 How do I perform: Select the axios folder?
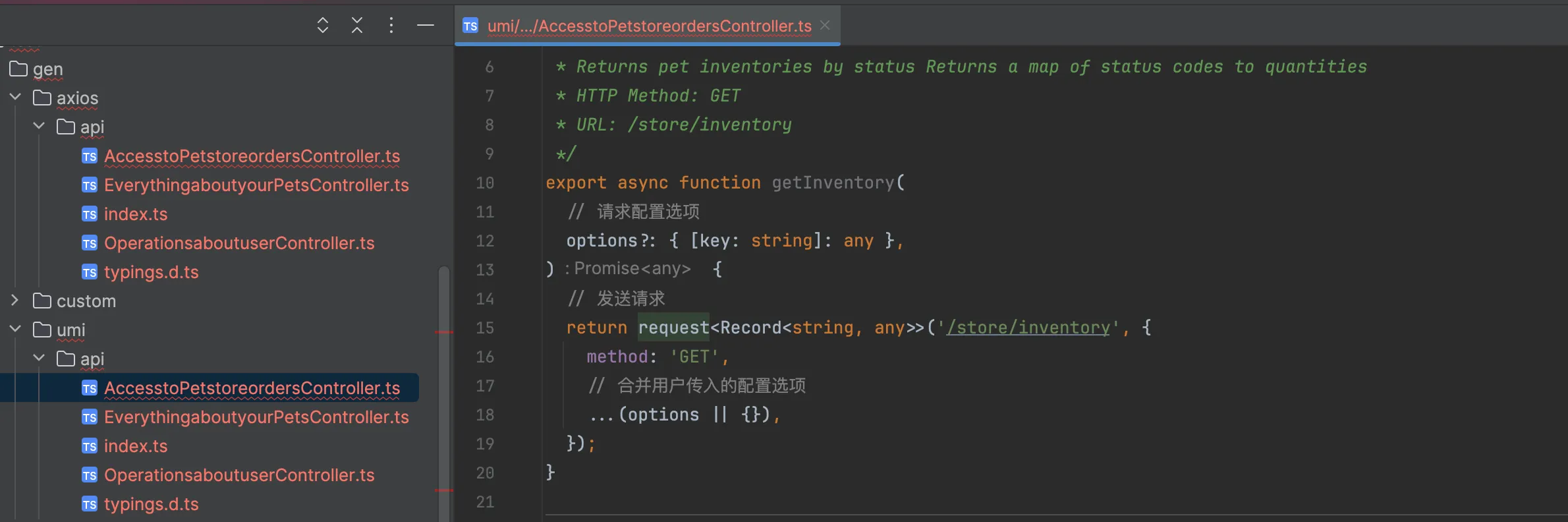click(x=77, y=98)
